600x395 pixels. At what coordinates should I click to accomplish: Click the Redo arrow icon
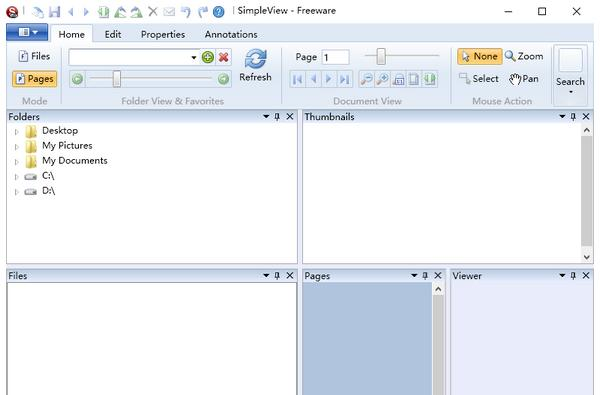202,12
